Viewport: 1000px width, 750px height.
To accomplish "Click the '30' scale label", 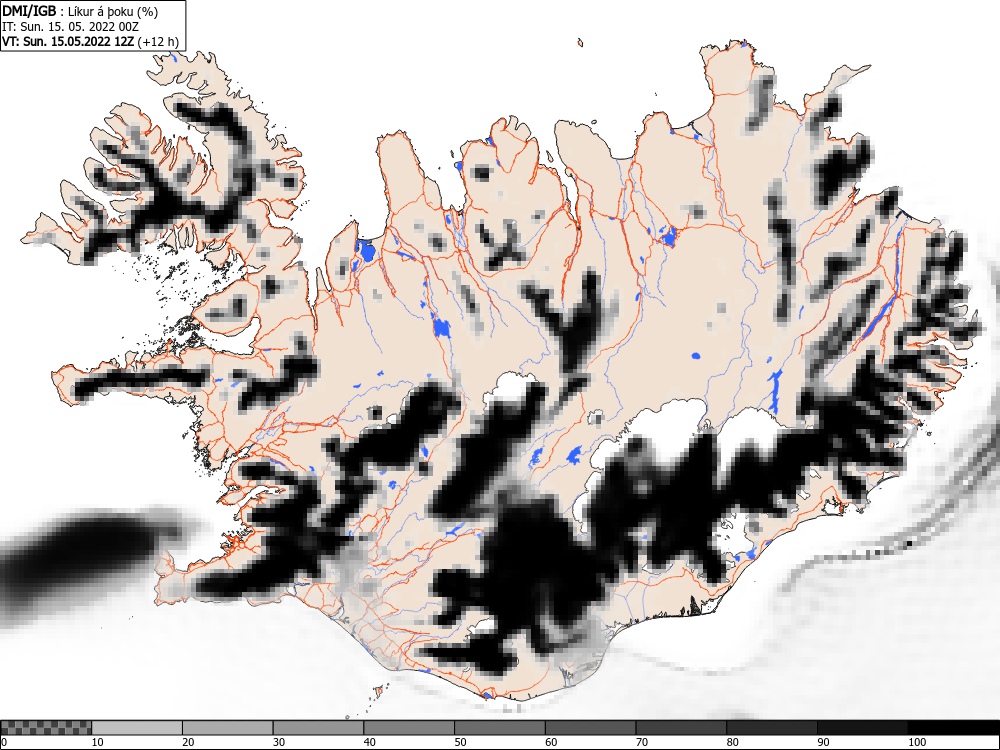I will tap(279, 742).
